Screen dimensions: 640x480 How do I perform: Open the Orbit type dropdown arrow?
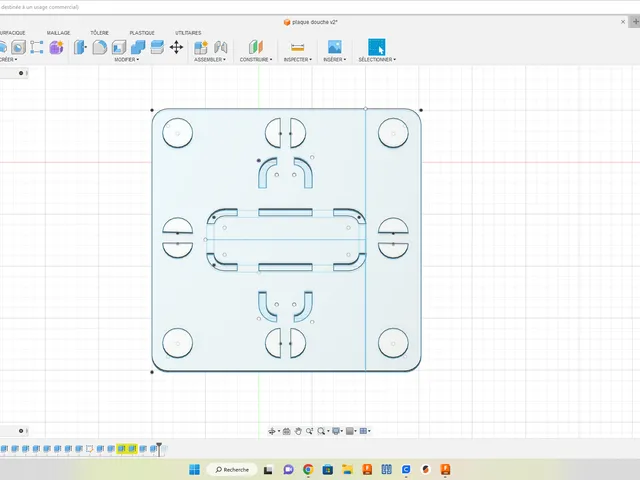click(279, 431)
